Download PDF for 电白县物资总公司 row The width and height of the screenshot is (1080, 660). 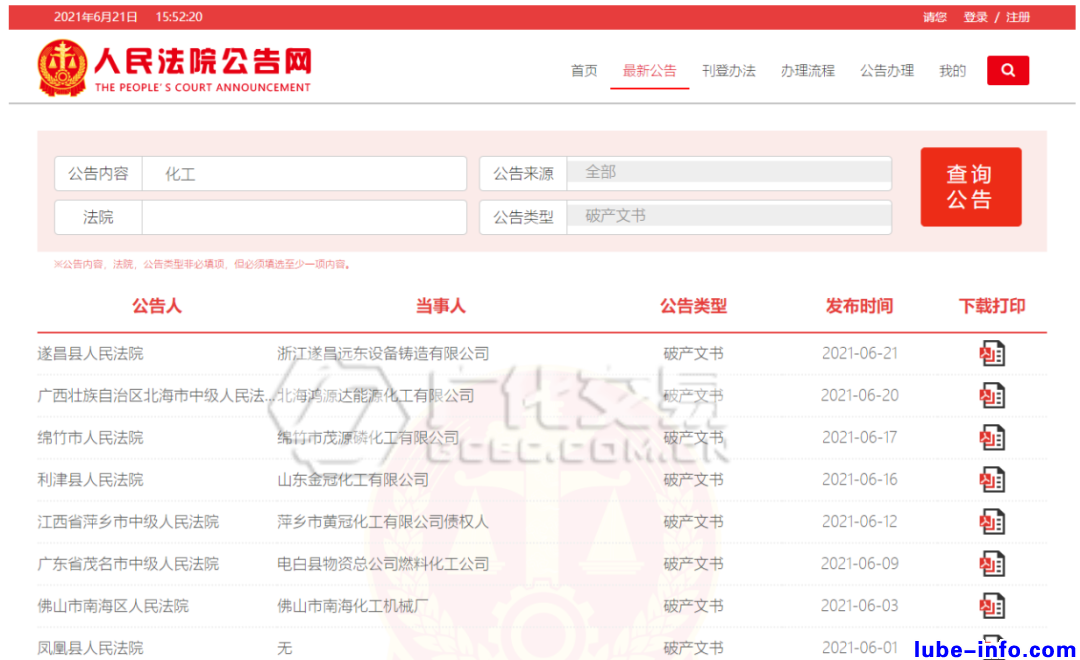coord(992,564)
